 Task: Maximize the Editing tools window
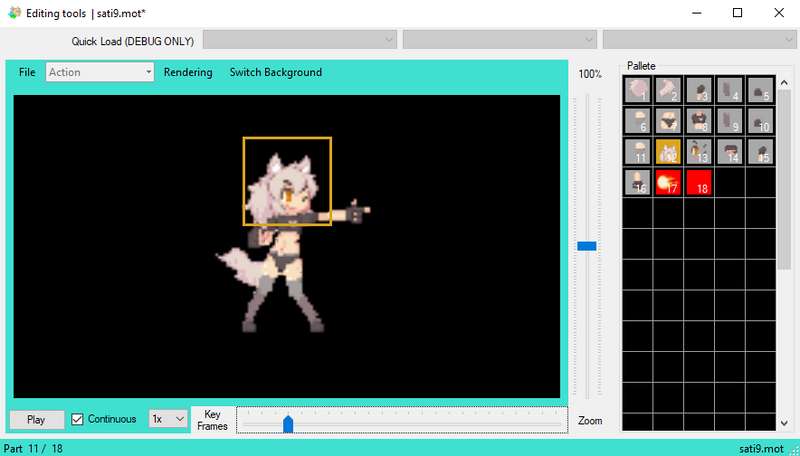737,13
